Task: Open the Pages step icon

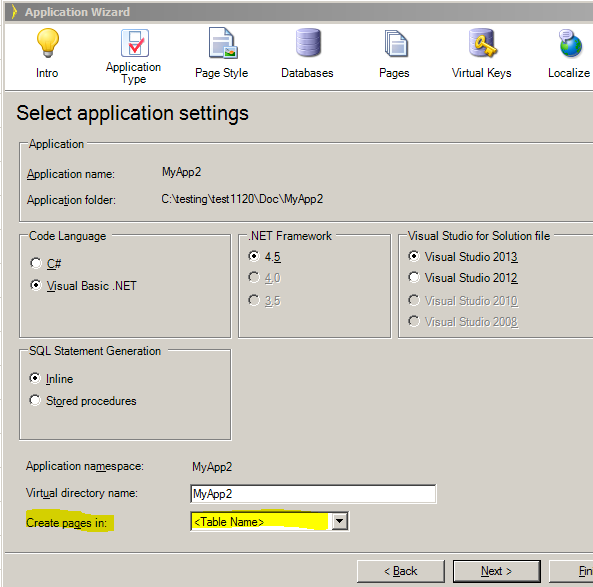Action: 396,43
